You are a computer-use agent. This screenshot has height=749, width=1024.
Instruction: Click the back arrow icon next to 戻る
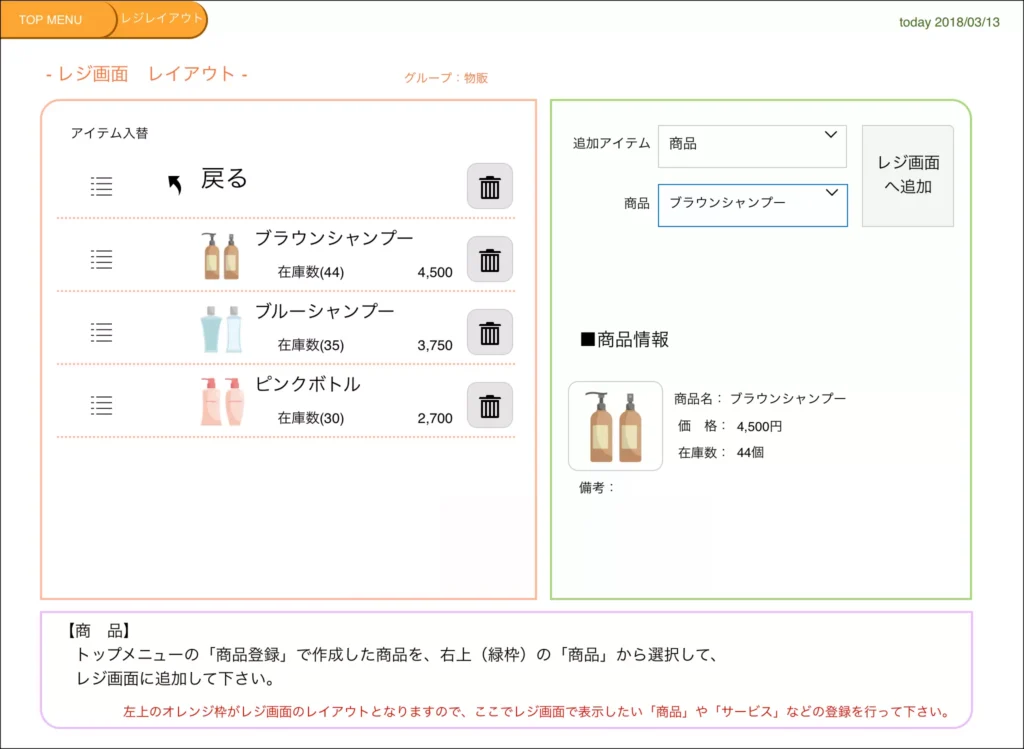[x=175, y=183]
